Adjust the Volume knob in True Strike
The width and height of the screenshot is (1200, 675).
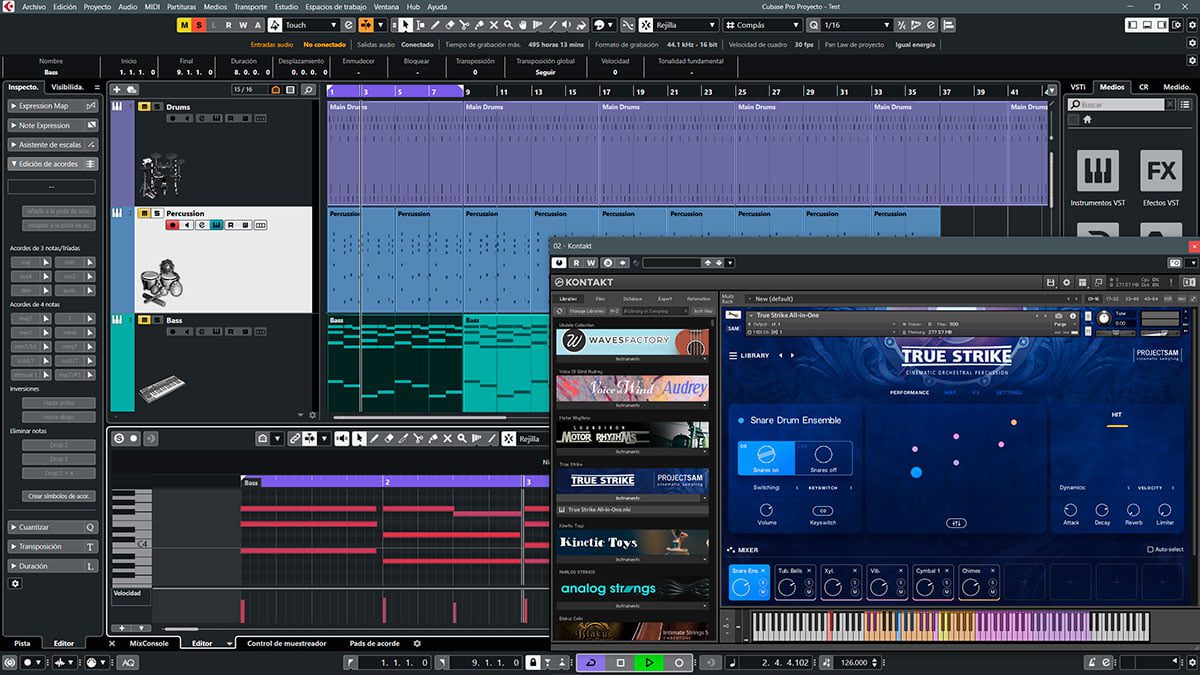(x=767, y=510)
